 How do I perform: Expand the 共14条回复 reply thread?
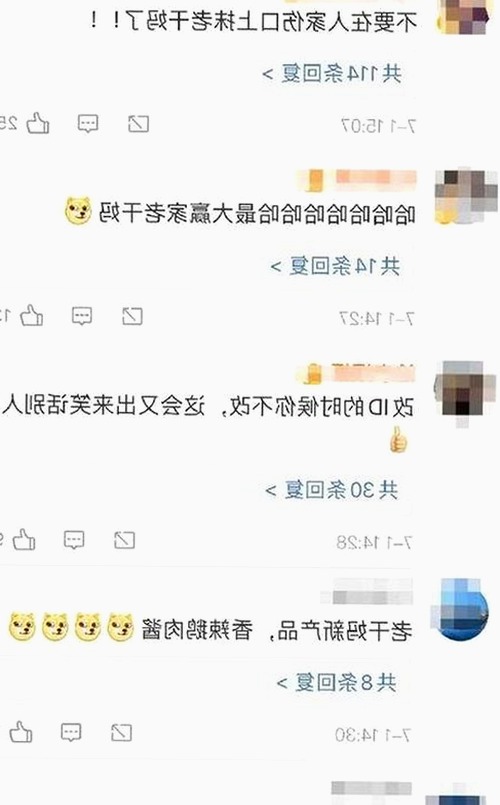click(x=335, y=266)
